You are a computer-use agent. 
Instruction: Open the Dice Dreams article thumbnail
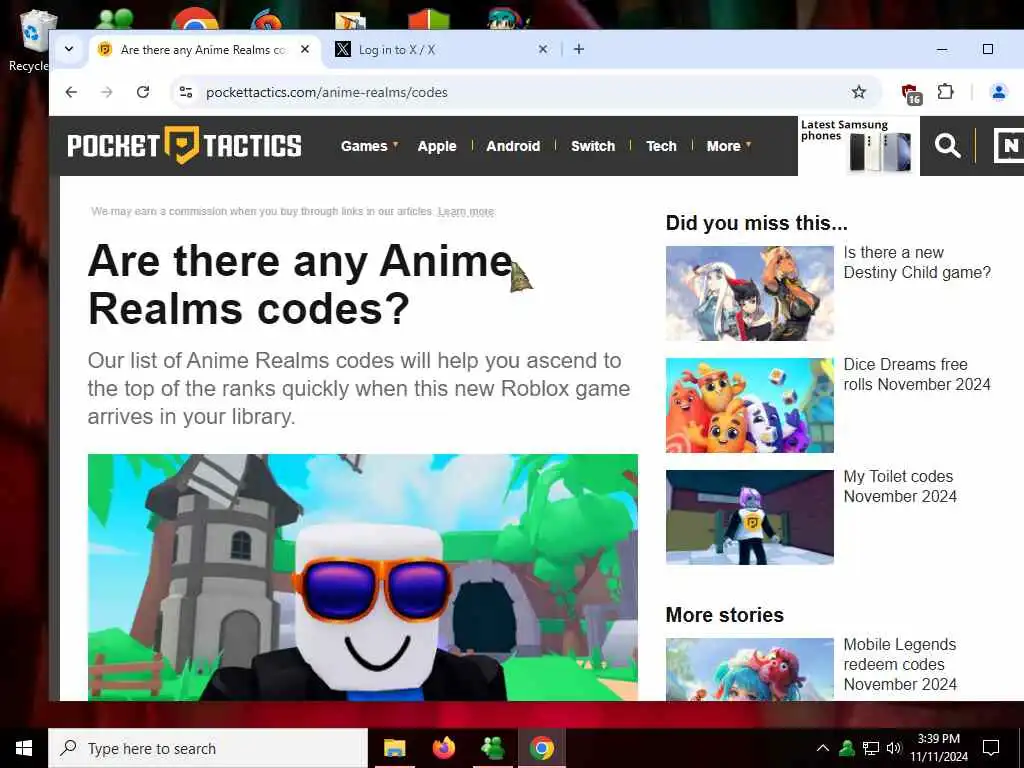[750, 405]
